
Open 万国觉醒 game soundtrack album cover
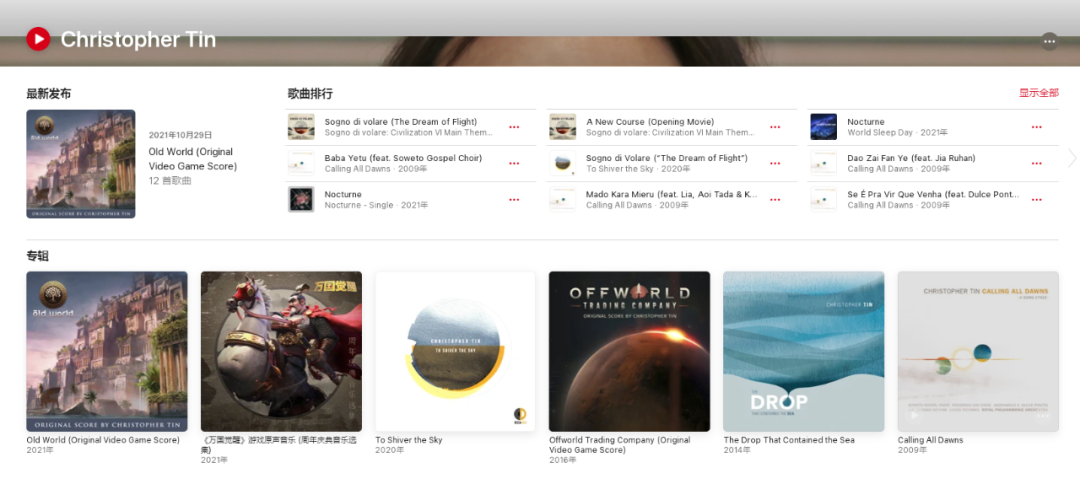281,351
